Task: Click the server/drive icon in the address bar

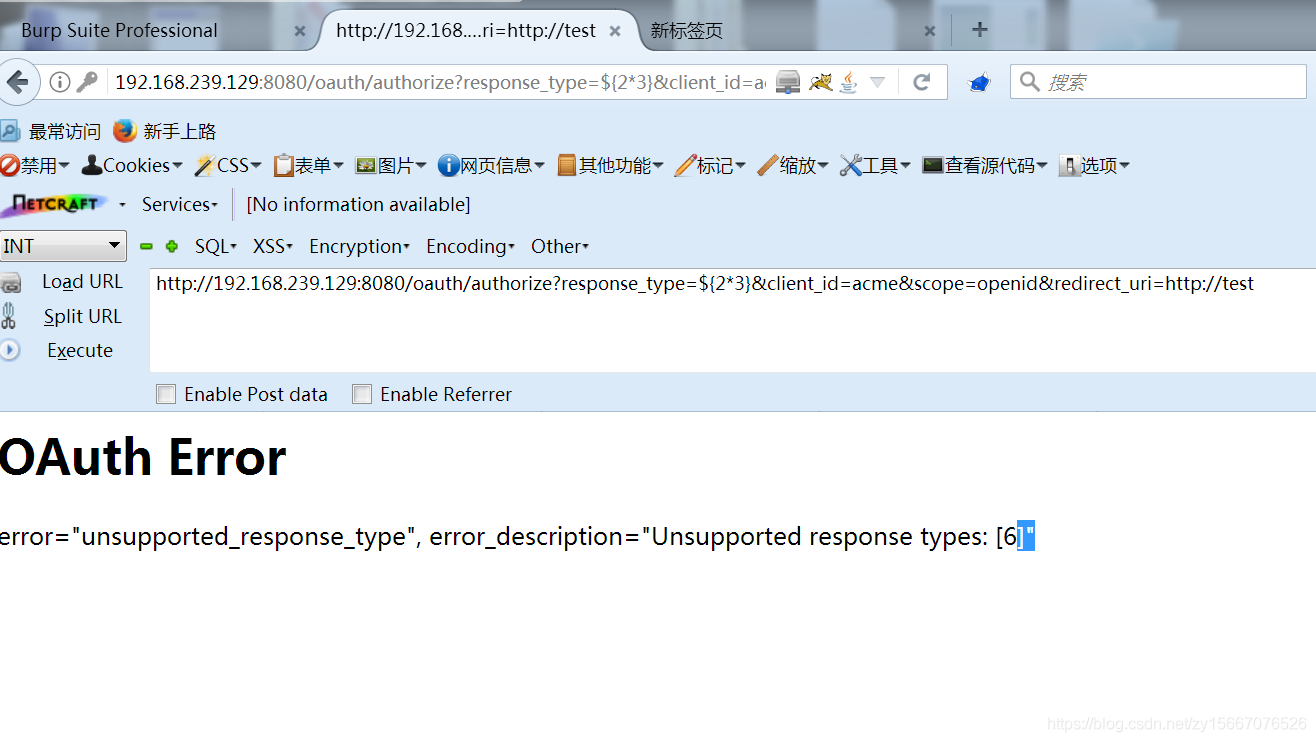Action: (x=789, y=82)
